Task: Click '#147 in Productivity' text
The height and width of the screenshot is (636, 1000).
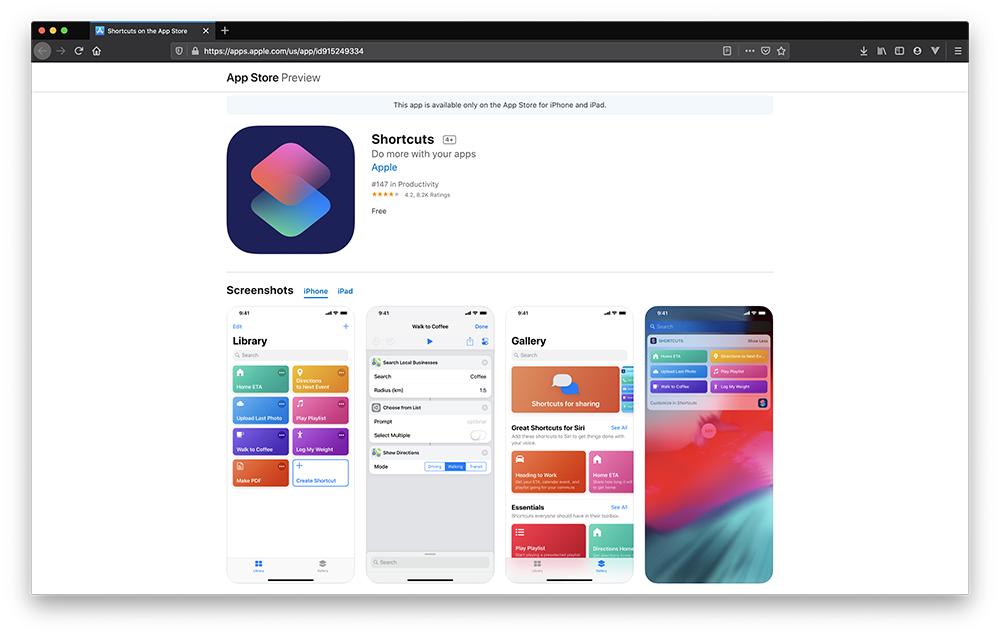Action: pyautogui.click(x=405, y=184)
